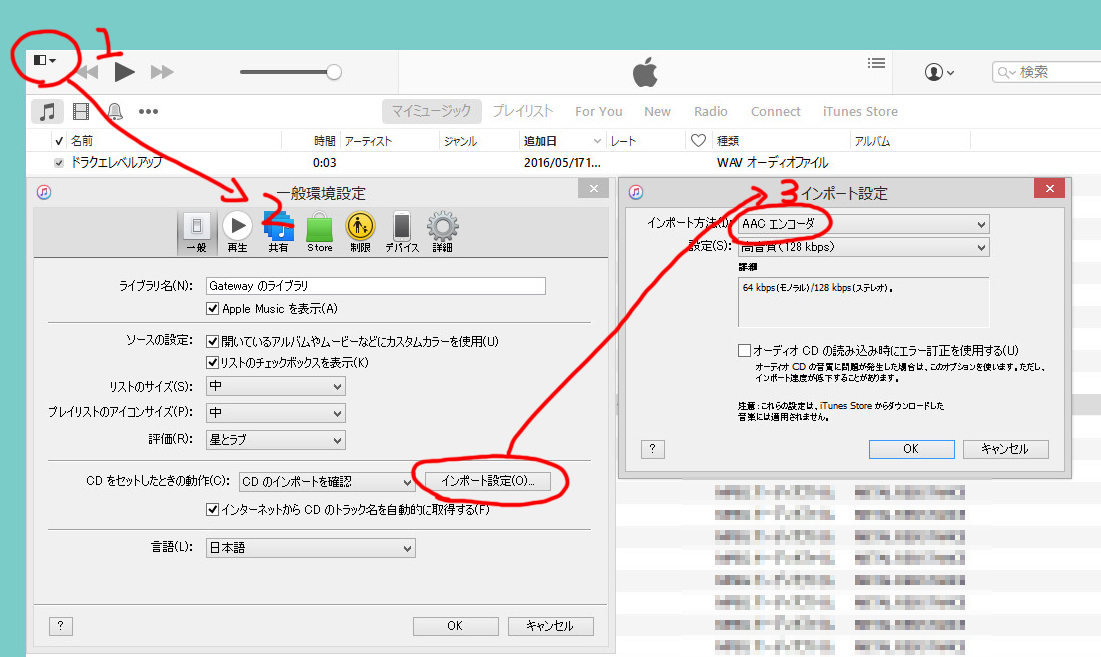Open the プレイリストのアイコンサイズ dropdown
The height and width of the screenshot is (657, 1101).
click(x=275, y=413)
